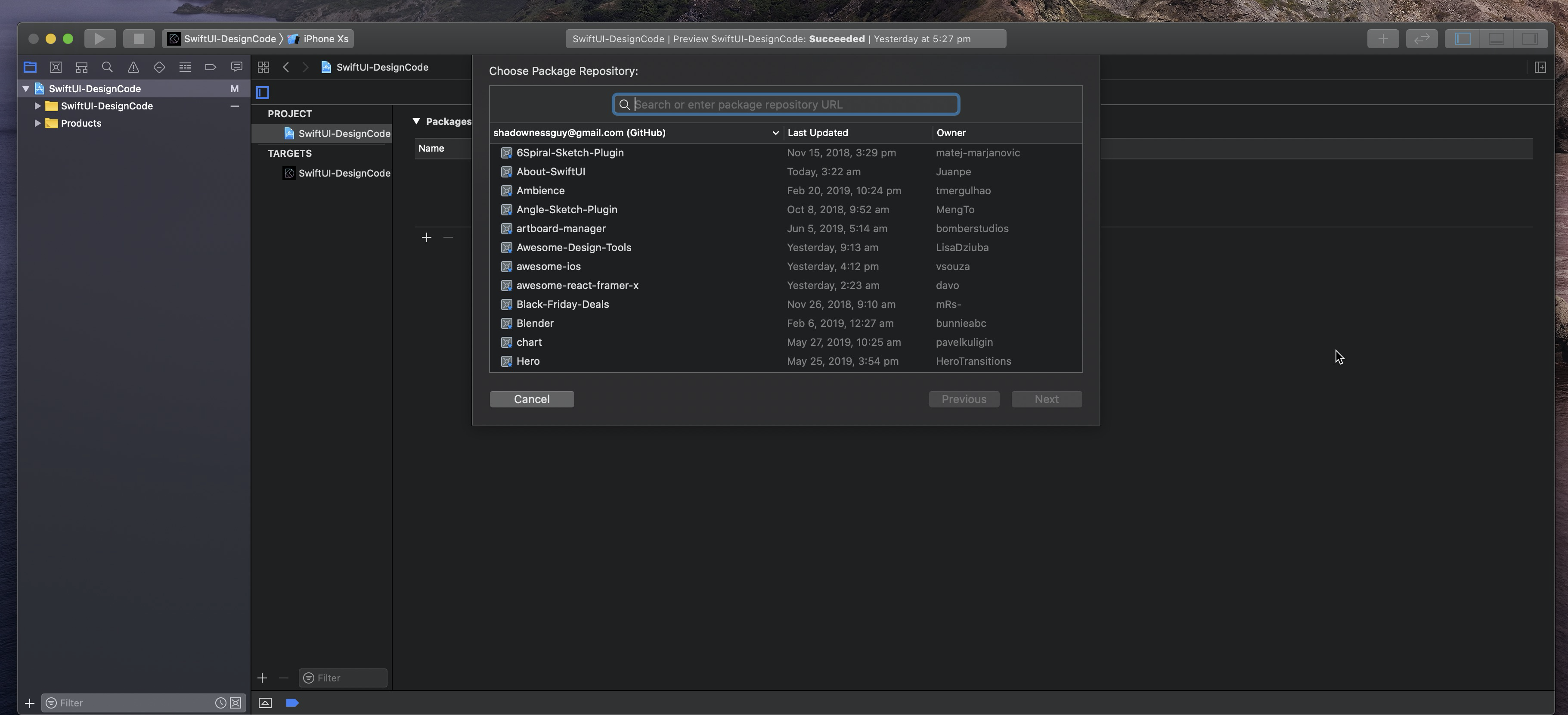Open the symbol navigator icon

81,67
